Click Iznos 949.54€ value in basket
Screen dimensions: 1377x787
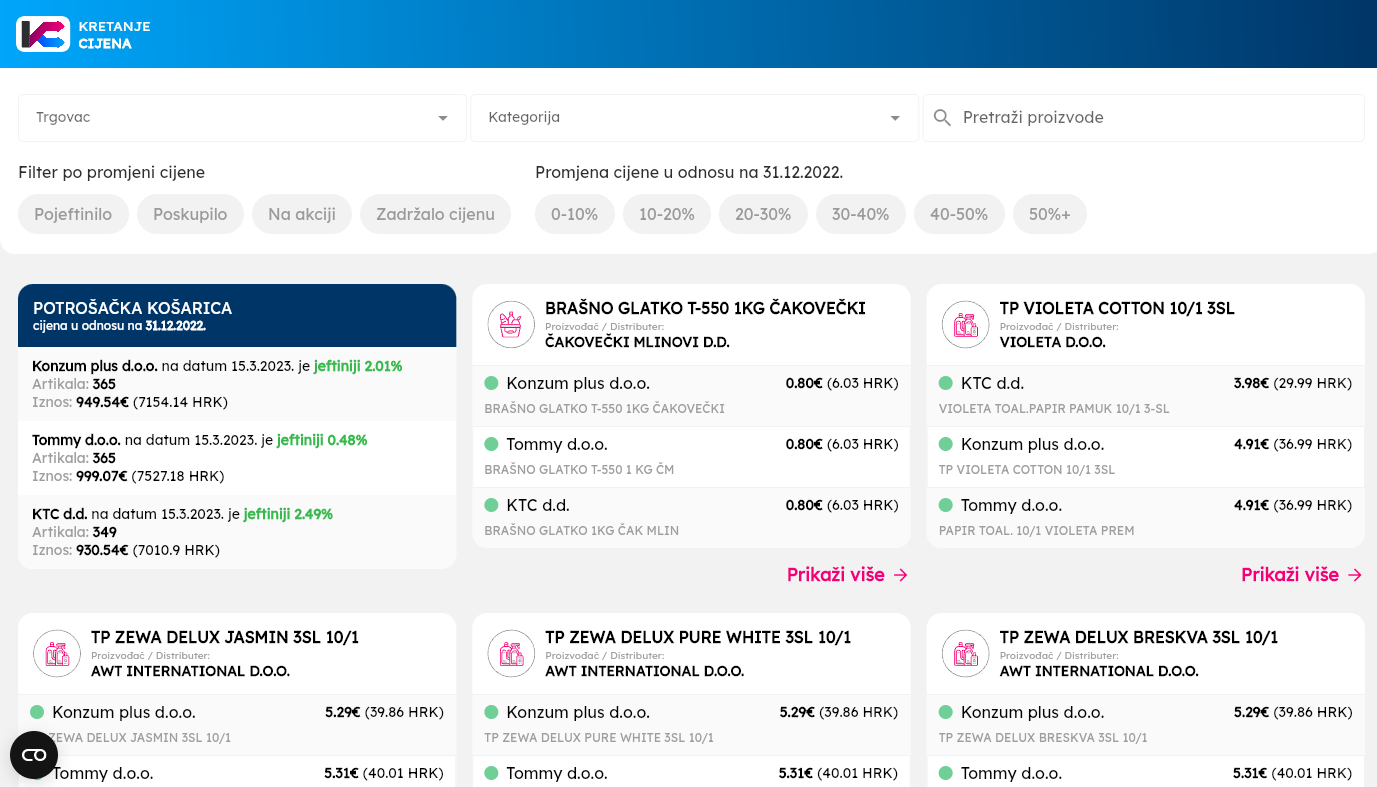[x=103, y=402]
